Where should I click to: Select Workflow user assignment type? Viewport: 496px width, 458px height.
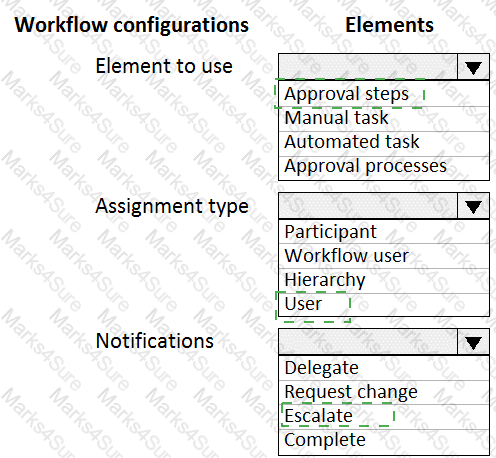point(384,256)
